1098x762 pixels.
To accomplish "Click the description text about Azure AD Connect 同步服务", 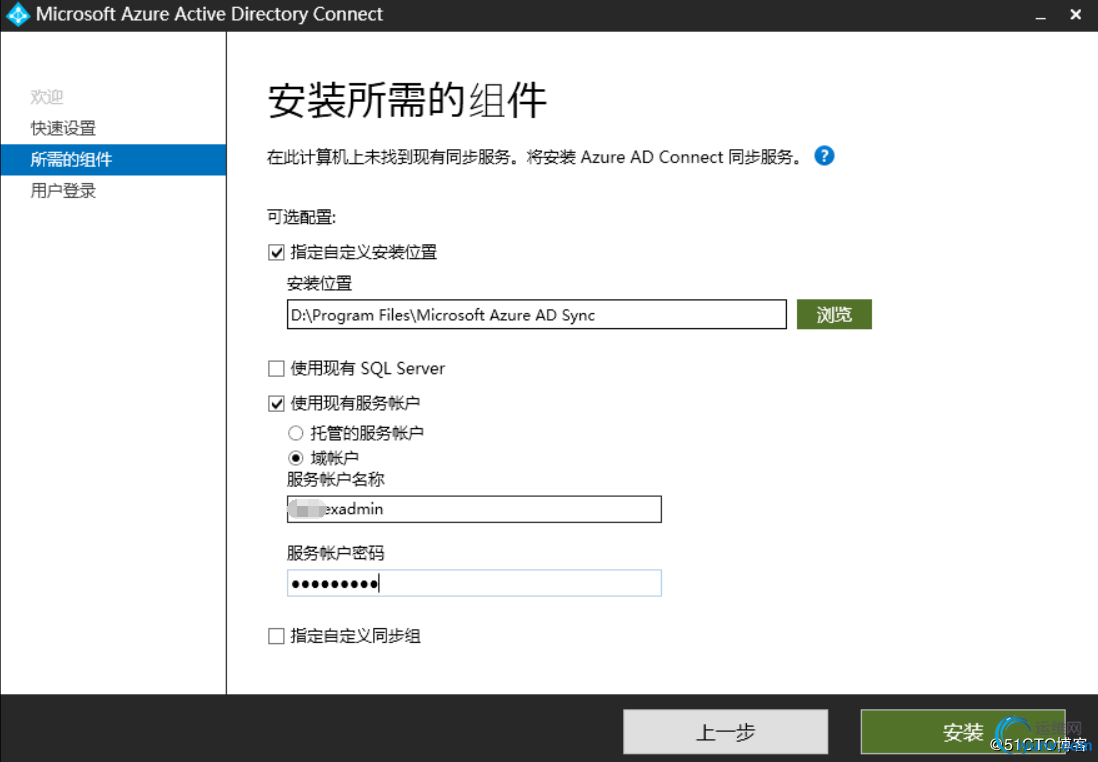I will pos(535,157).
